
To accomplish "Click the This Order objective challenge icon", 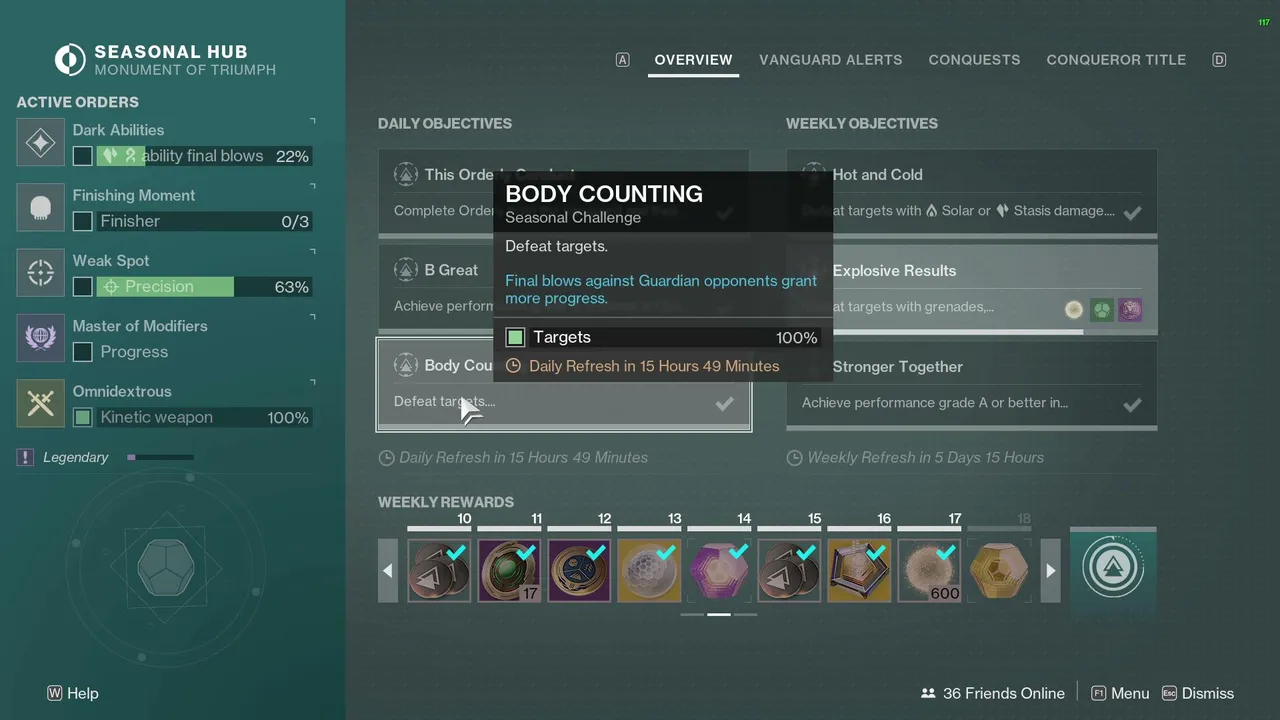I will click(x=405, y=174).
